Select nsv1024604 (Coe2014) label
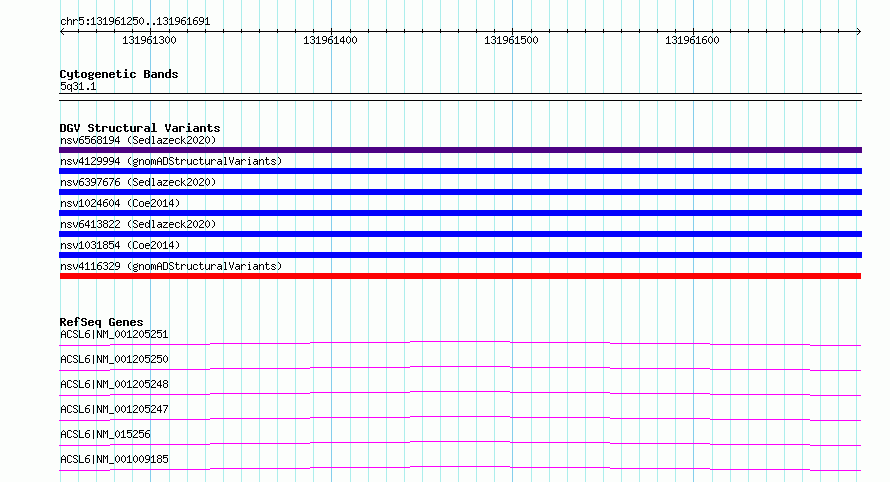The image size is (890, 482). pos(120,203)
